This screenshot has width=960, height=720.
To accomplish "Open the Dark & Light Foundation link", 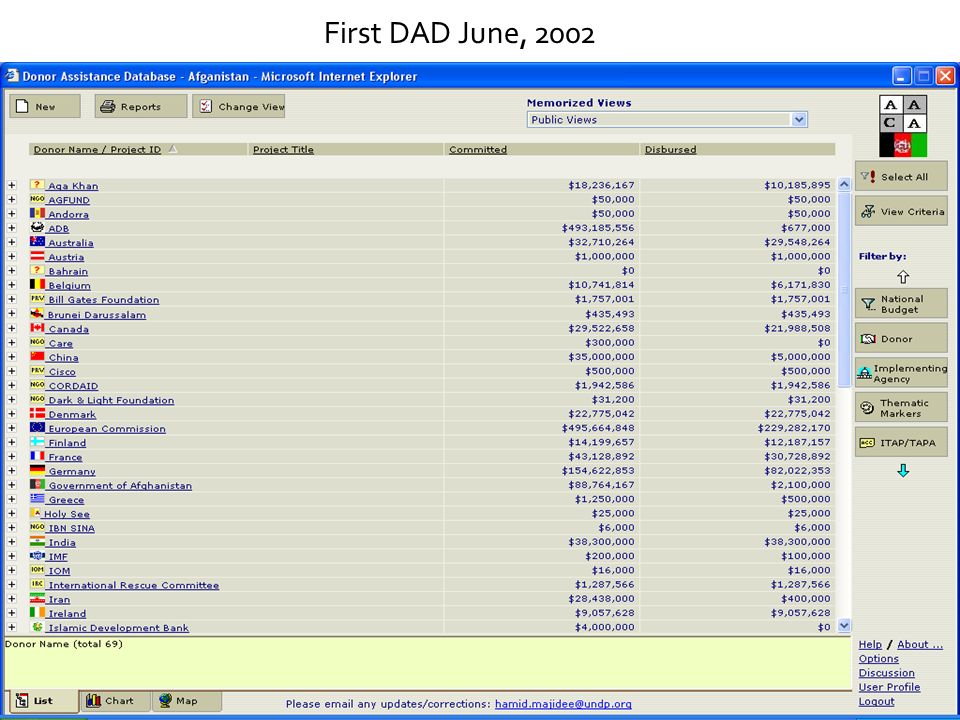I will click(x=111, y=400).
